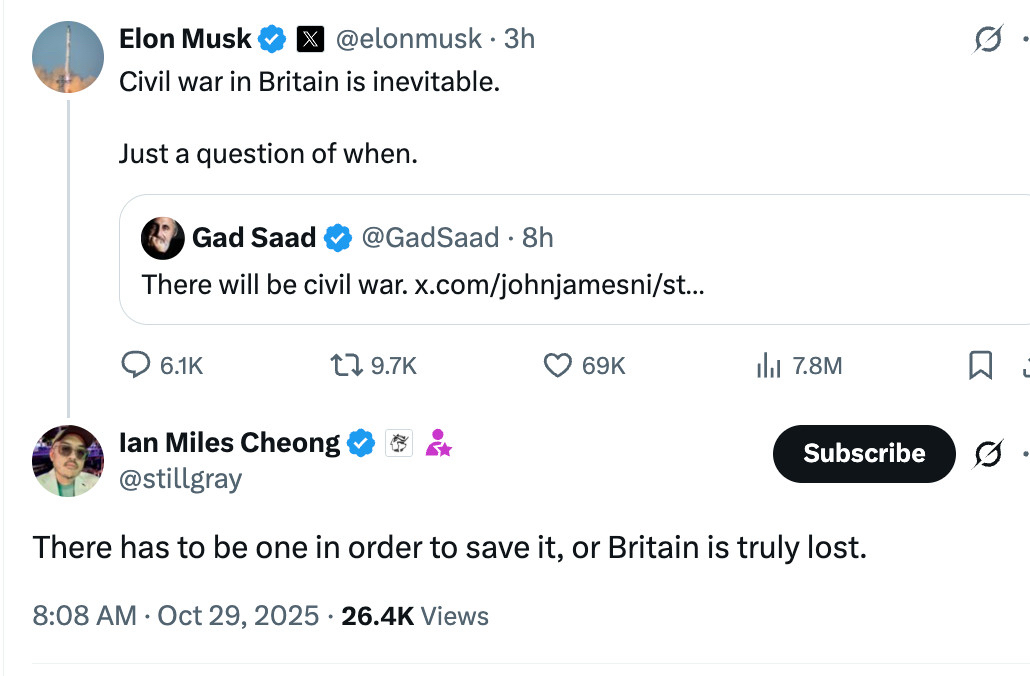Open the @stillgray profile handle

[x=180, y=479]
